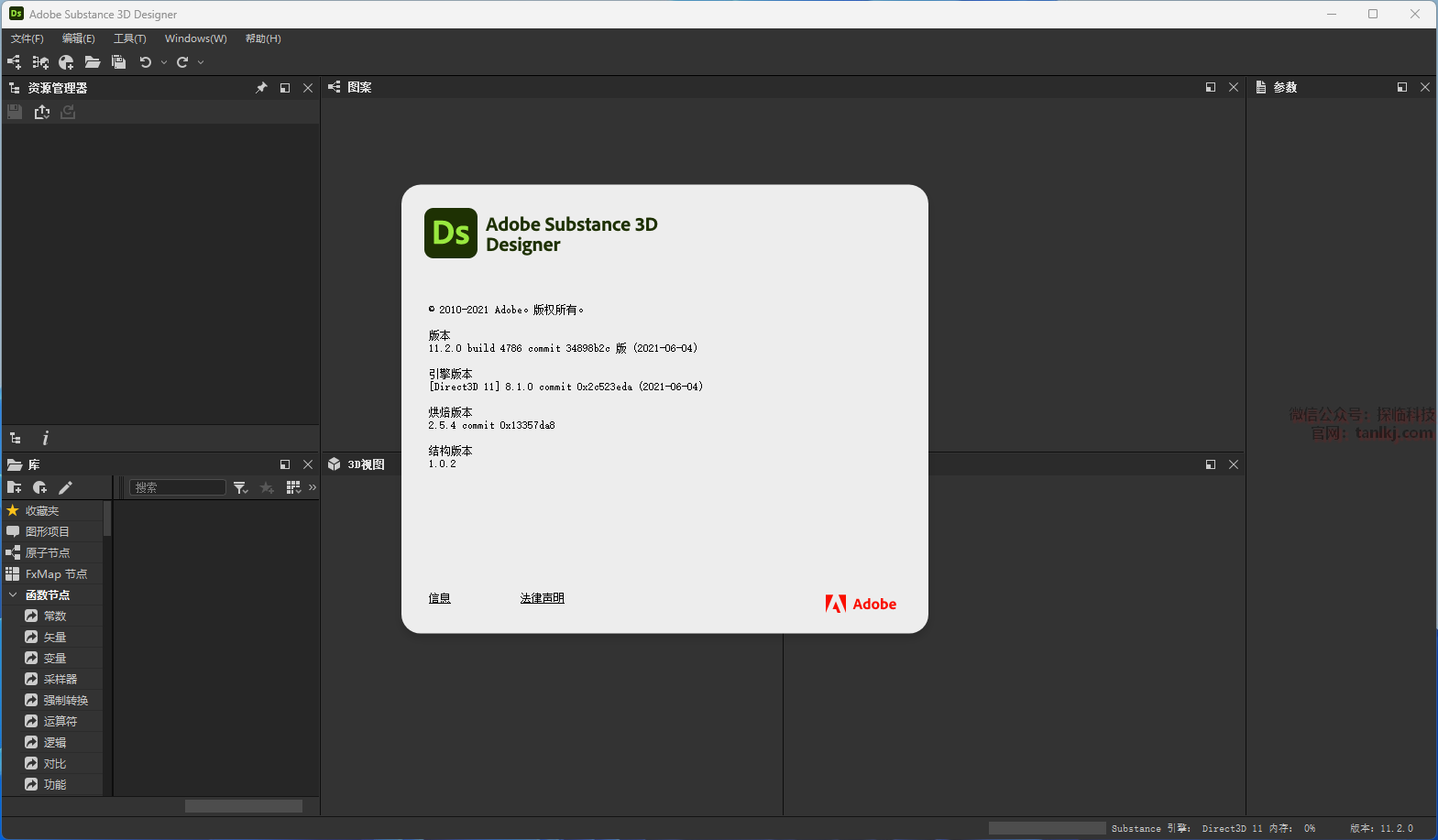Open a package with the folder icon

(x=93, y=62)
